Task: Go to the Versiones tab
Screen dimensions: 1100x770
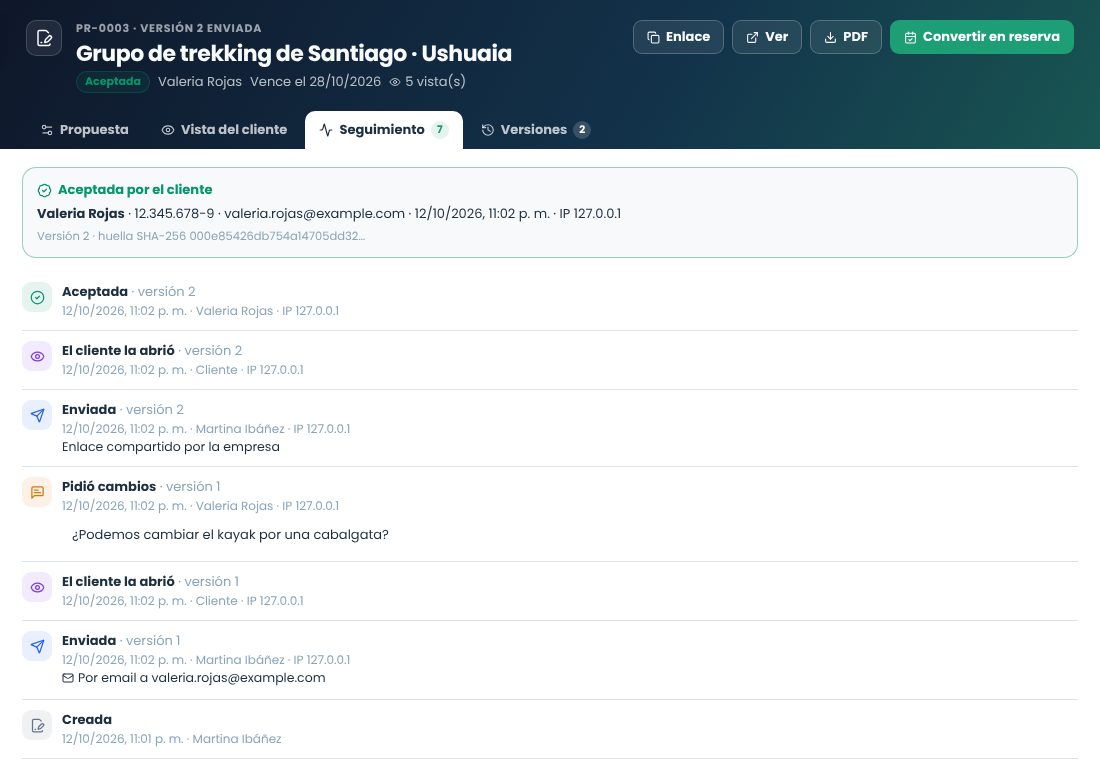Action: click(536, 130)
